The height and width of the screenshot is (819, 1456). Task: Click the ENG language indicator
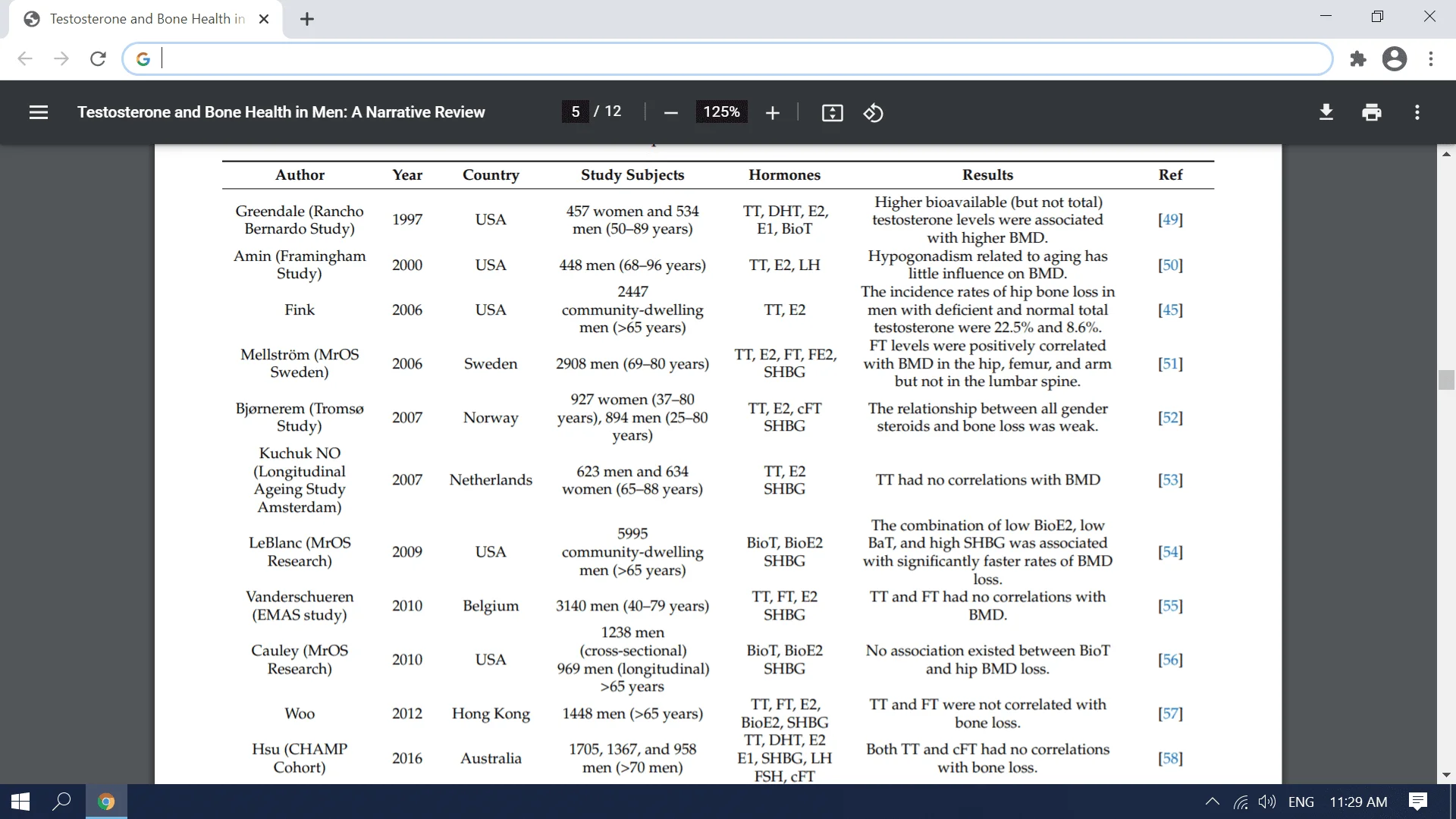click(x=1301, y=802)
